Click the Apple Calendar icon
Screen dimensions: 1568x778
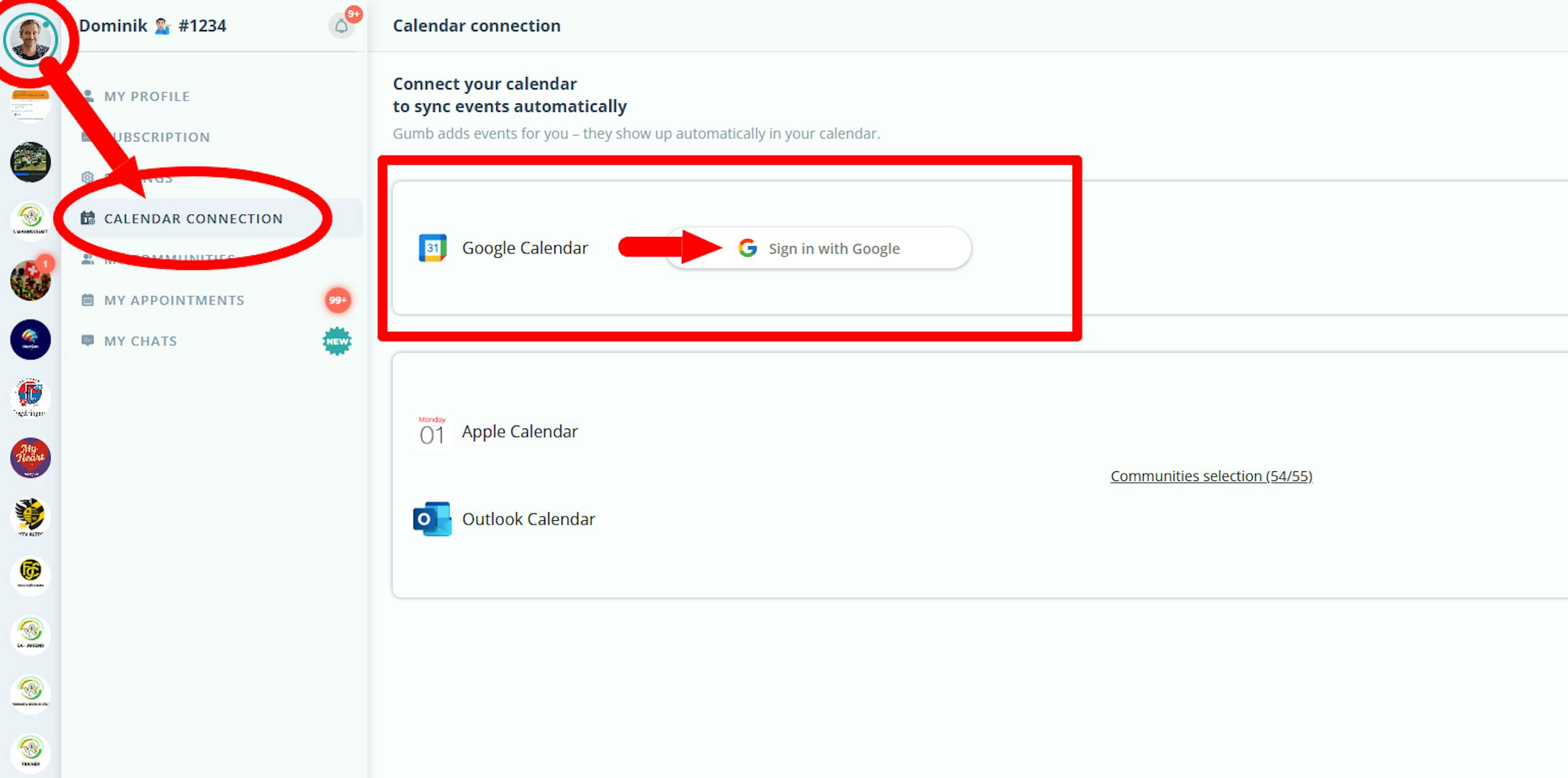coord(432,432)
